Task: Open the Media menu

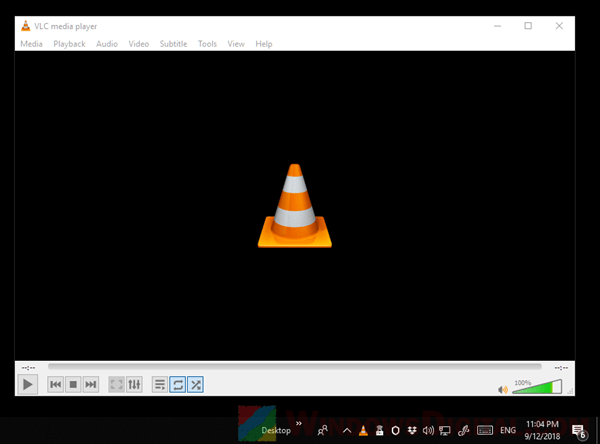Action: [31, 44]
